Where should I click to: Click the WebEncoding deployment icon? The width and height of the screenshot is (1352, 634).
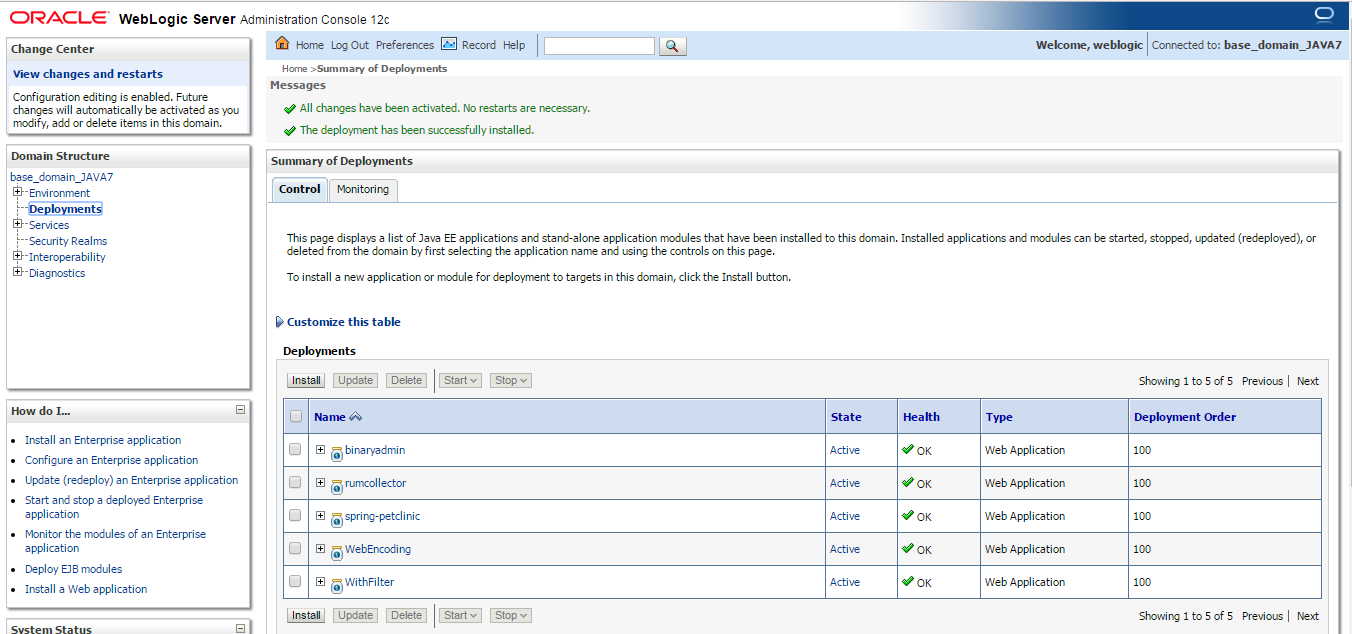(x=336, y=551)
